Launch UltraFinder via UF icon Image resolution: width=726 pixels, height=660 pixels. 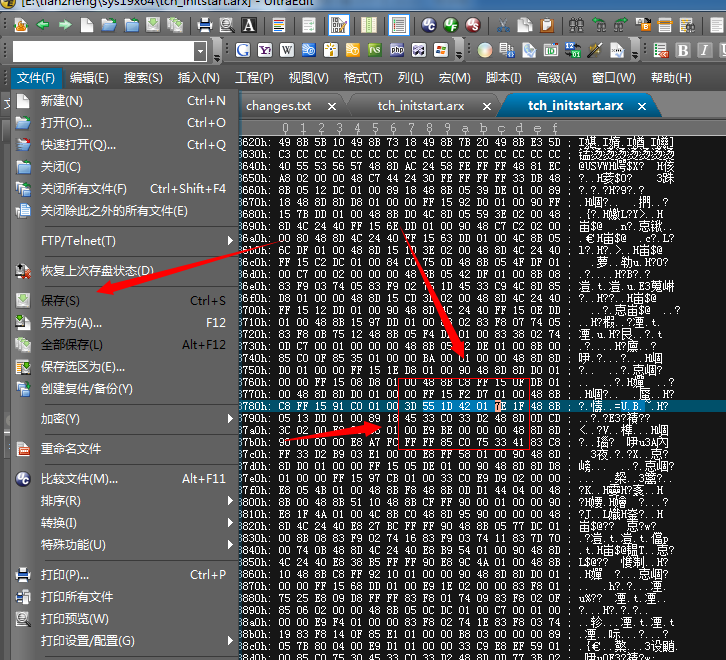click(451, 25)
